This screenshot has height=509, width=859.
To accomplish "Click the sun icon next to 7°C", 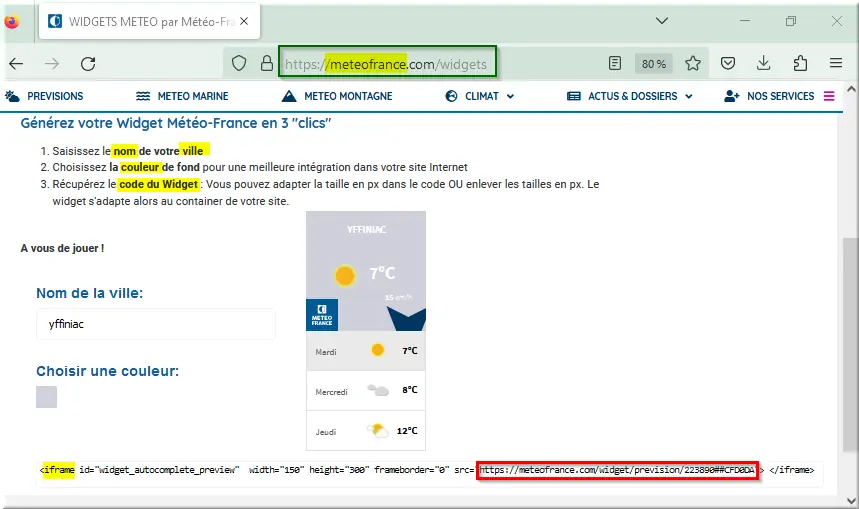I will click(x=345, y=275).
